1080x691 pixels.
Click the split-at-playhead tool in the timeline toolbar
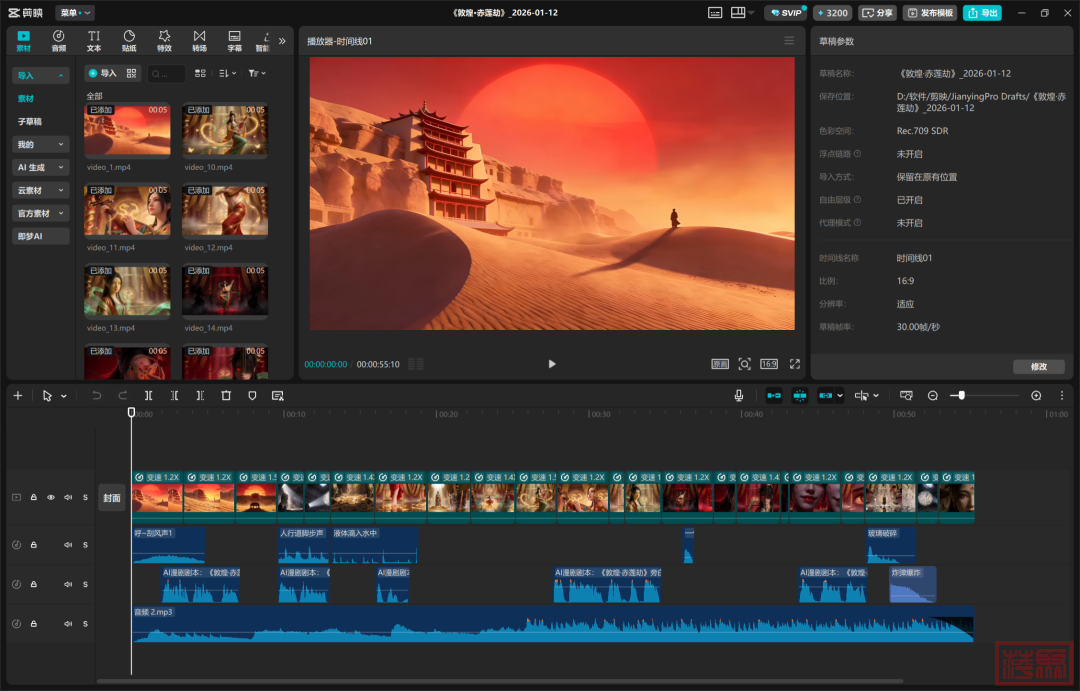[149, 396]
